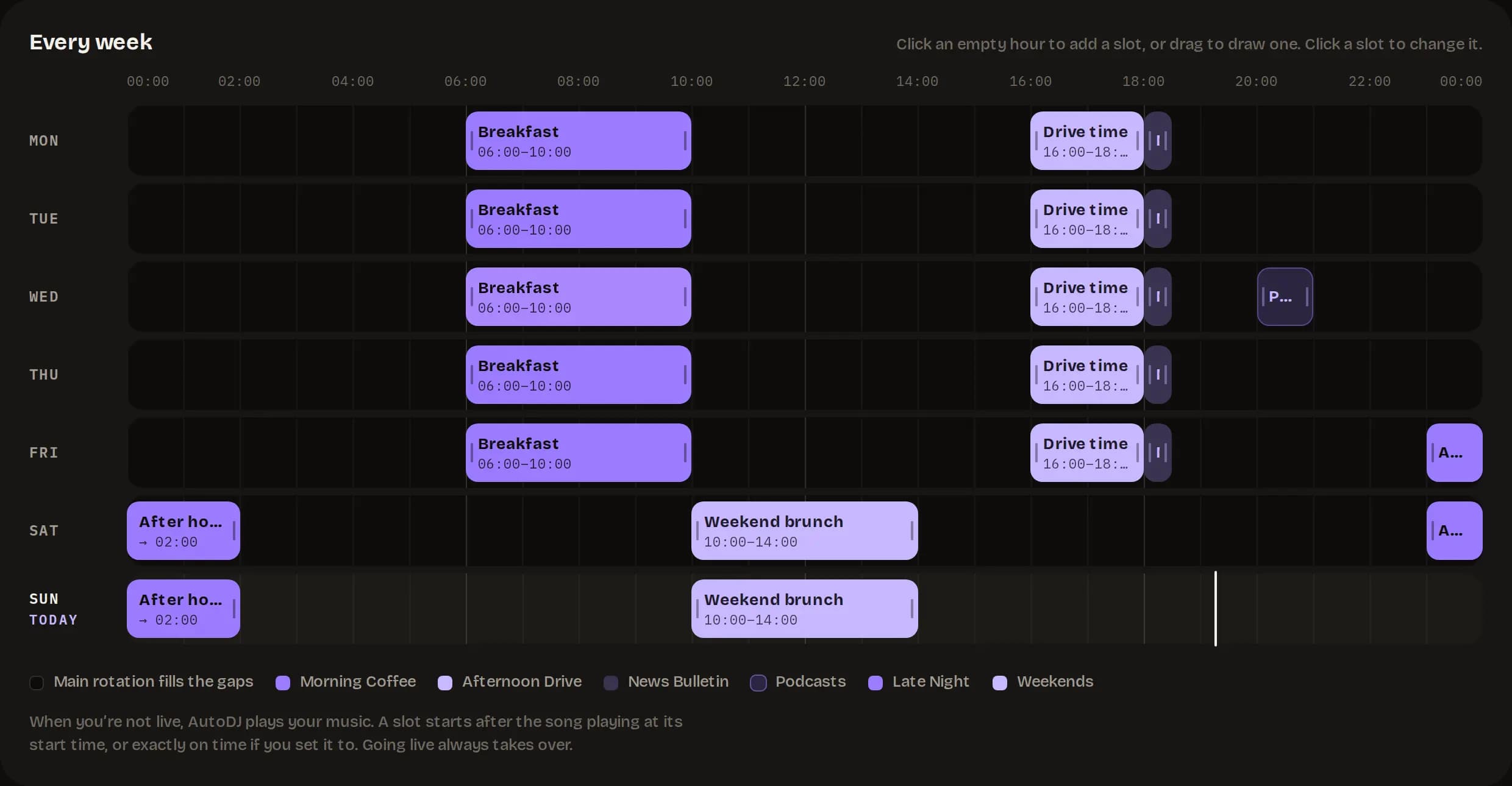Click the WED day label
The height and width of the screenshot is (786, 1512).
coord(44,297)
